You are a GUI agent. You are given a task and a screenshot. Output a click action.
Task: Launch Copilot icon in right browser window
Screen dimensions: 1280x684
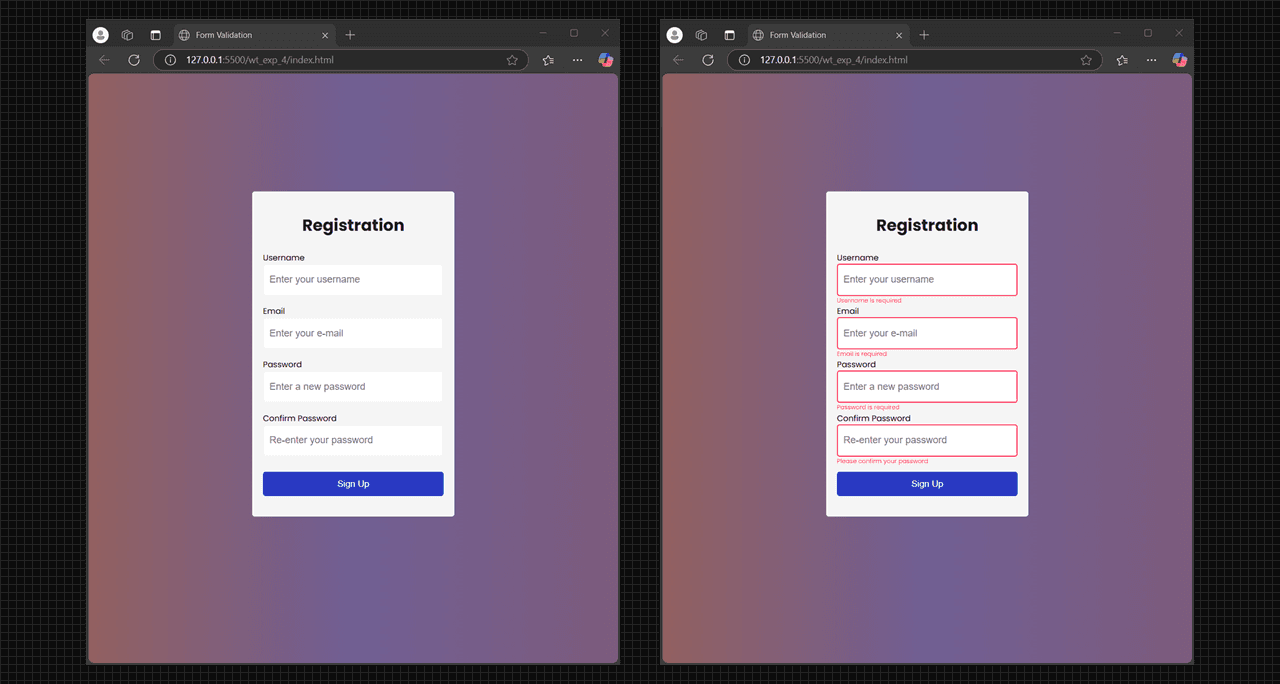pos(1180,60)
